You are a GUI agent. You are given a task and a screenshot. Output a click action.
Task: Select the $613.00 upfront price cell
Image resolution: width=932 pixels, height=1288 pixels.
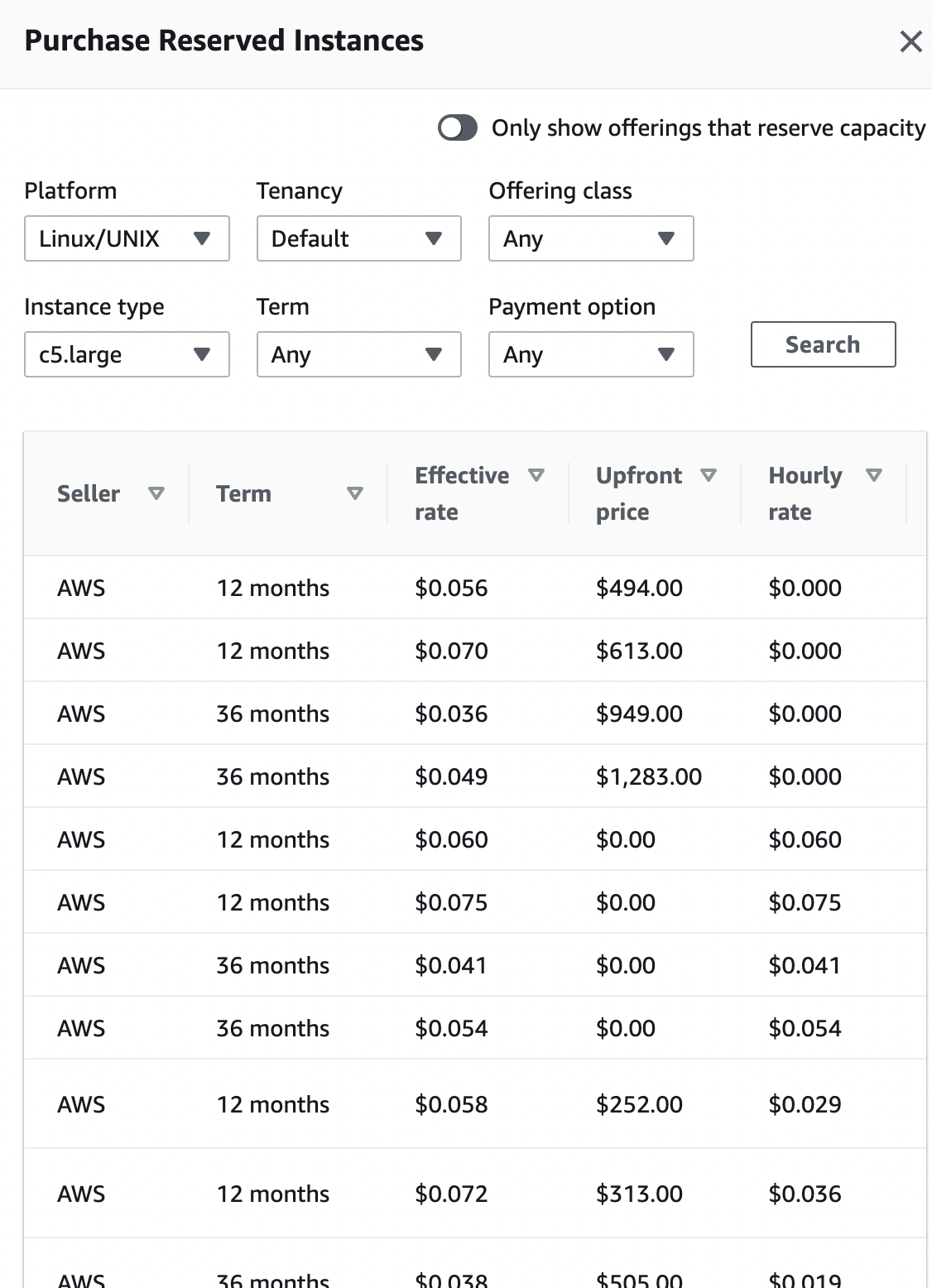point(639,651)
